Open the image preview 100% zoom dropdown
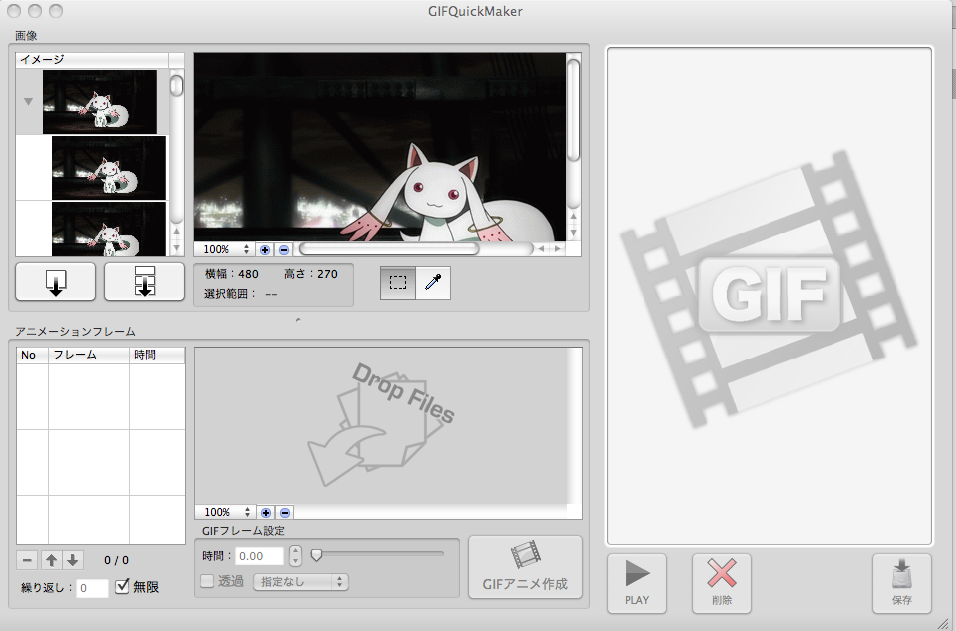 coord(226,249)
